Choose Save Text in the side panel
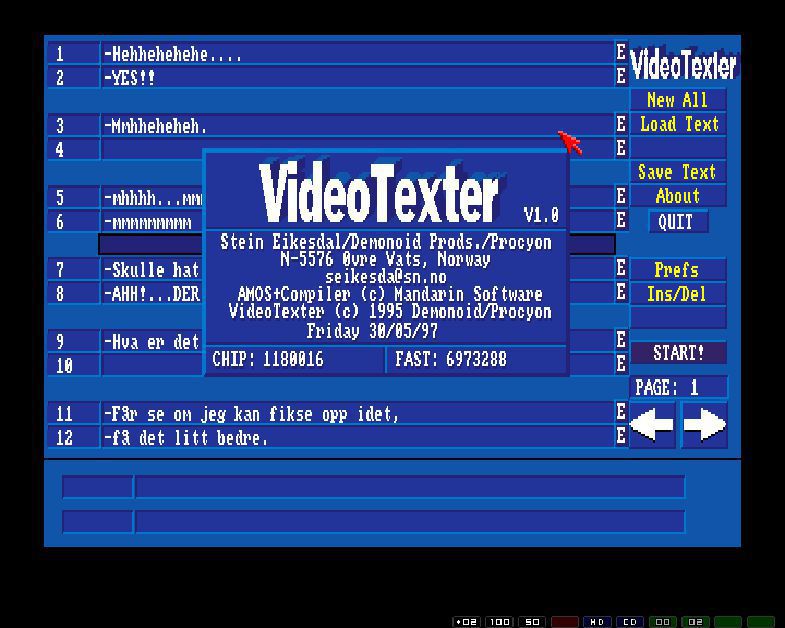The height and width of the screenshot is (628, 785). click(x=677, y=172)
